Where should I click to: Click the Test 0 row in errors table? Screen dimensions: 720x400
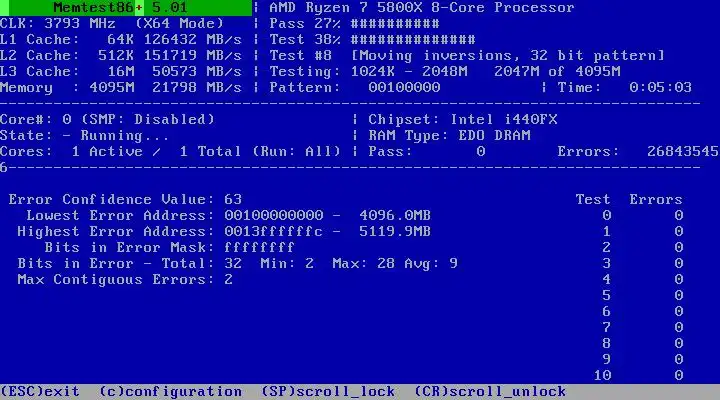pyautogui.click(x=643, y=215)
